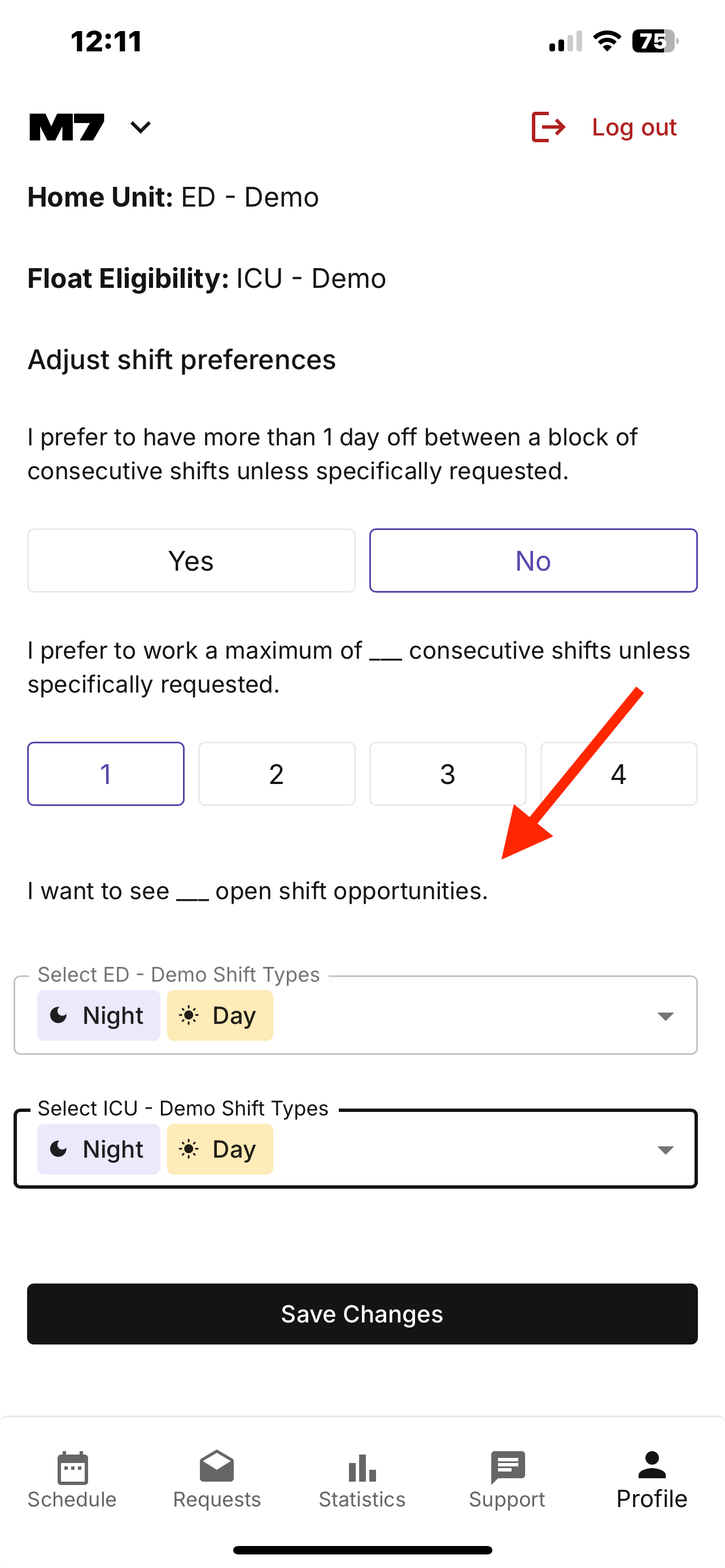Tap the M7 logo

pyautogui.click(x=67, y=127)
